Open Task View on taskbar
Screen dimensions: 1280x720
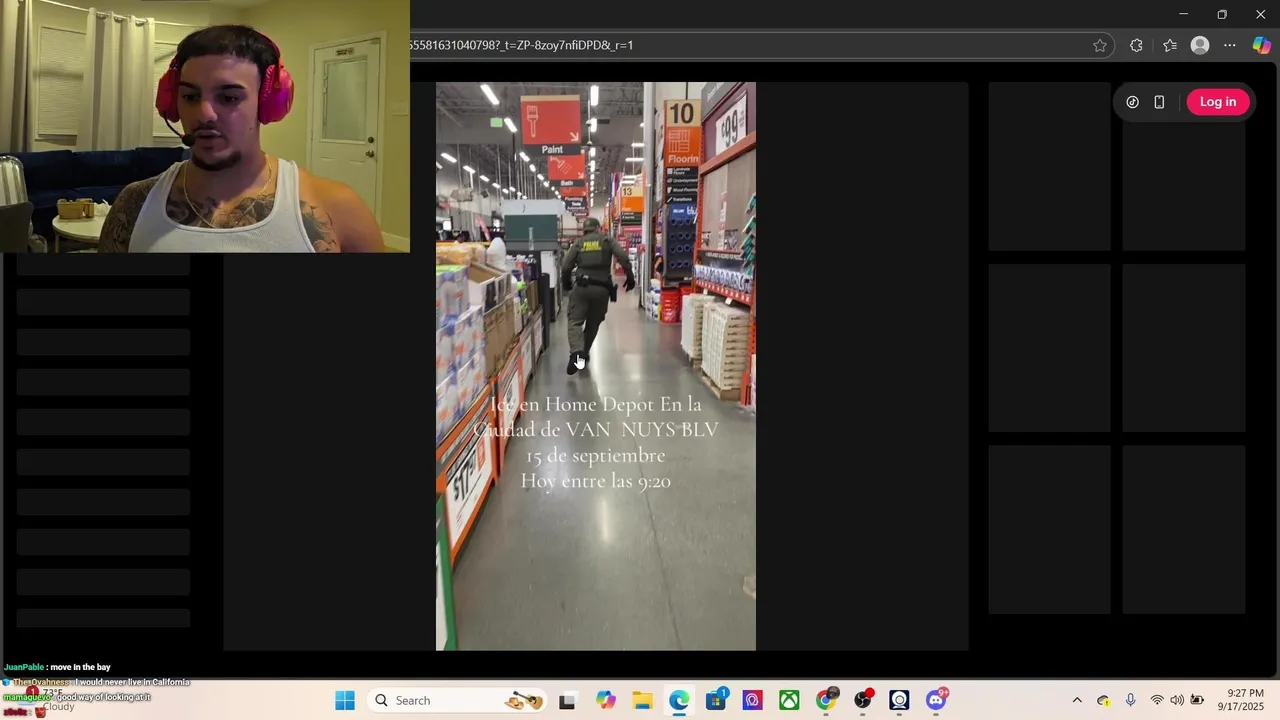point(567,701)
